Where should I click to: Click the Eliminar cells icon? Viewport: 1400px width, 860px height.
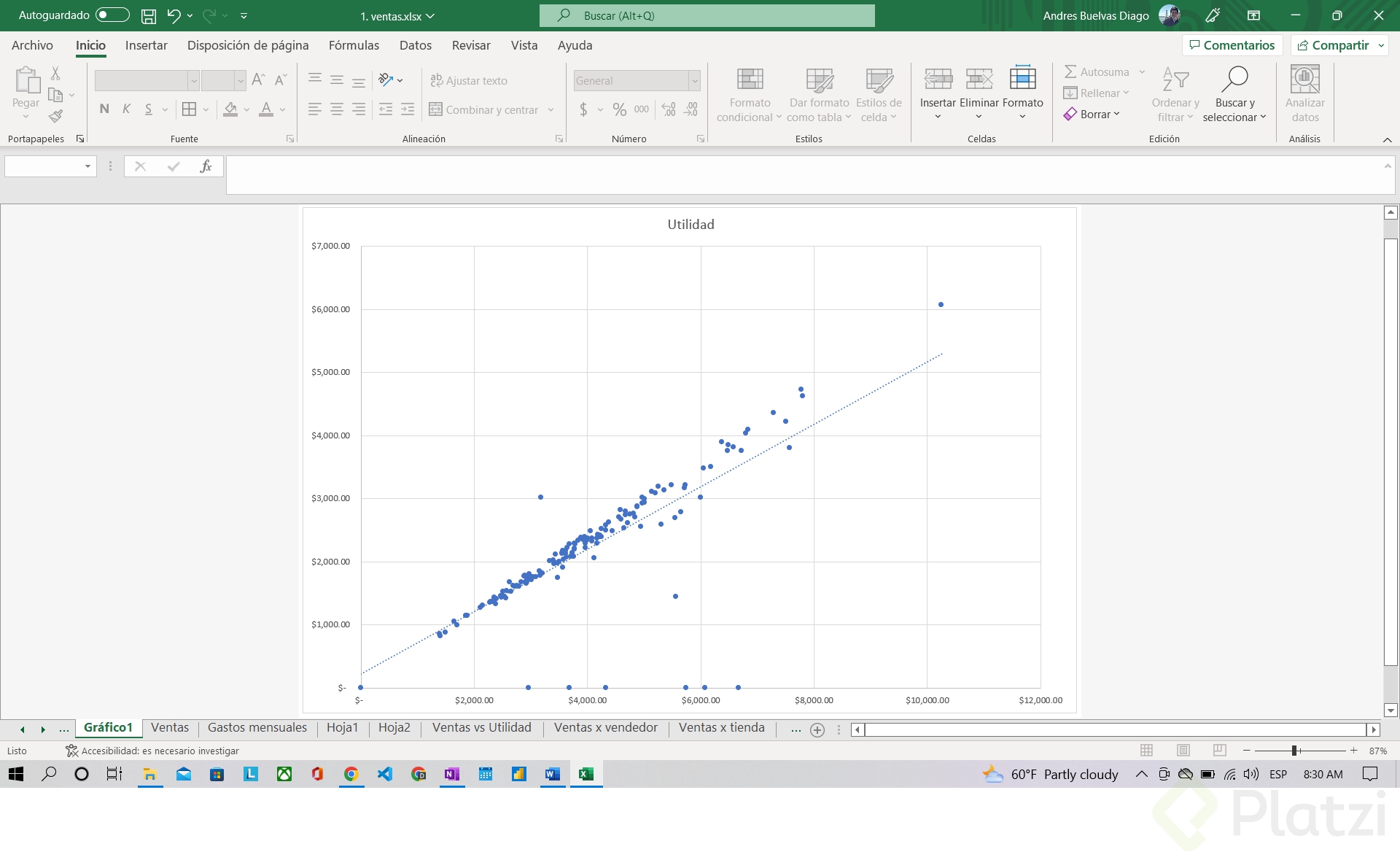click(979, 80)
